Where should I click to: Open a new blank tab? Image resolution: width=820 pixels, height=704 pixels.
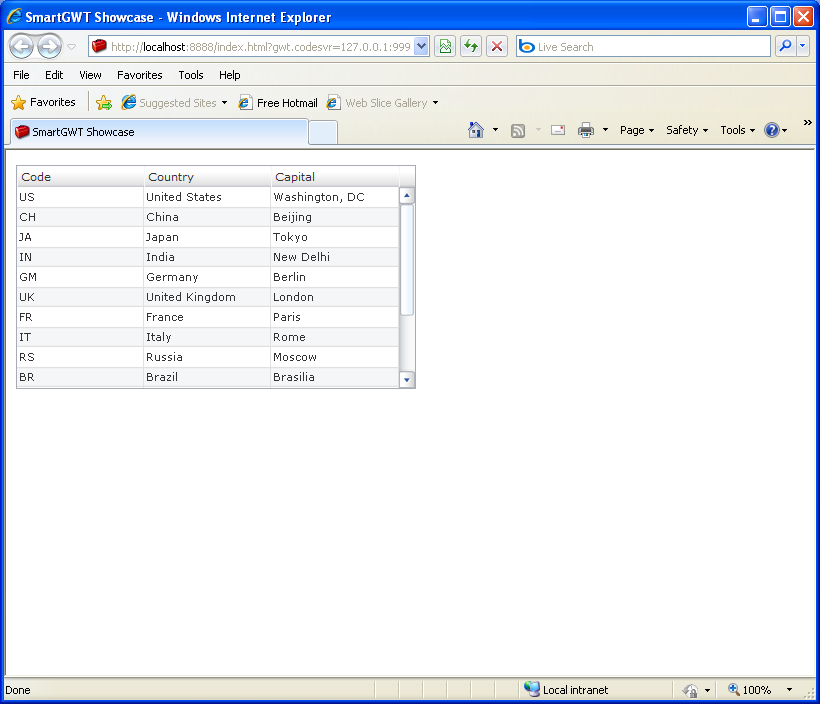point(323,132)
